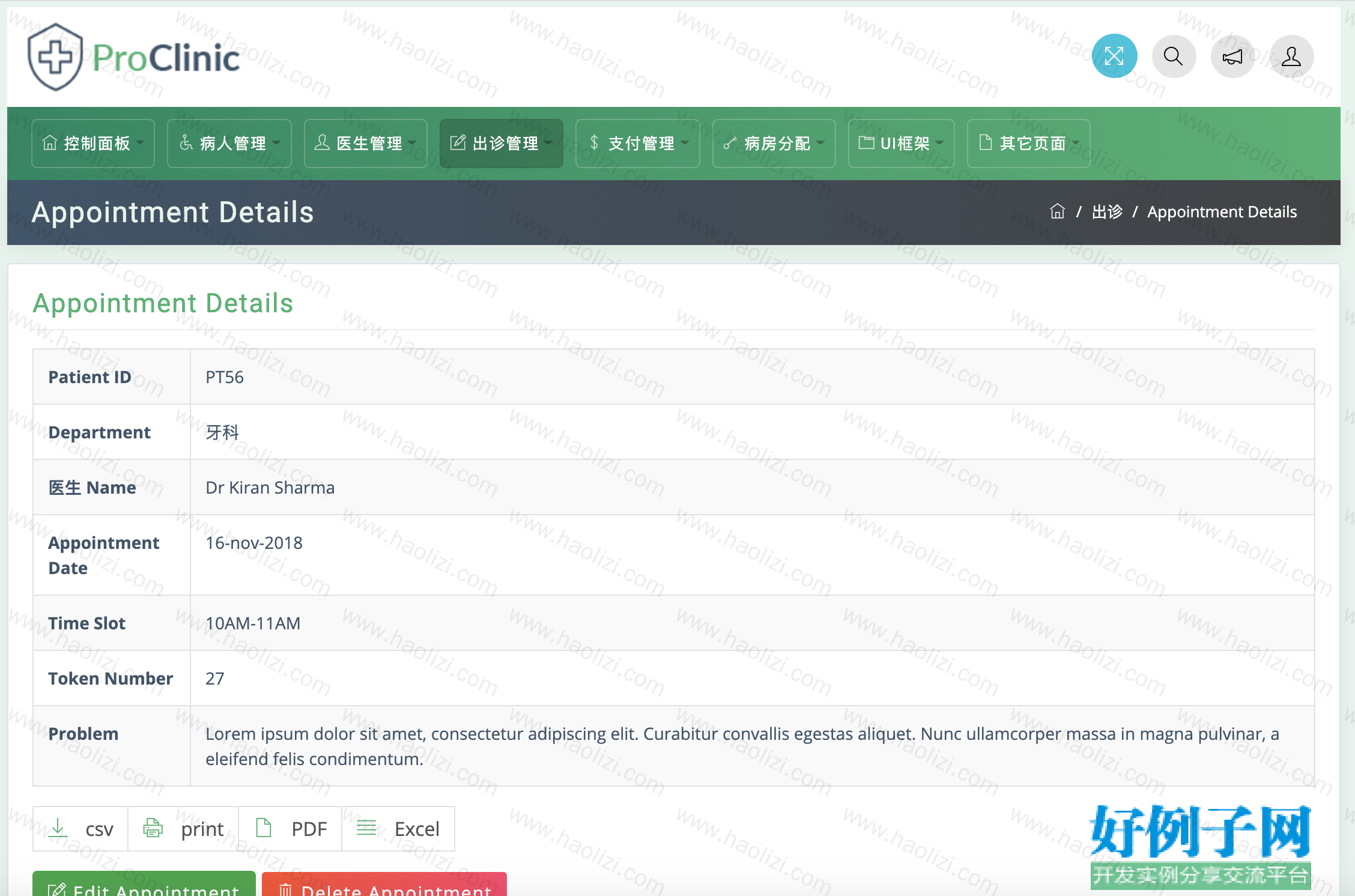Click the printer icon next to print
The image size is (1355, 896).
tap(153, 828)
